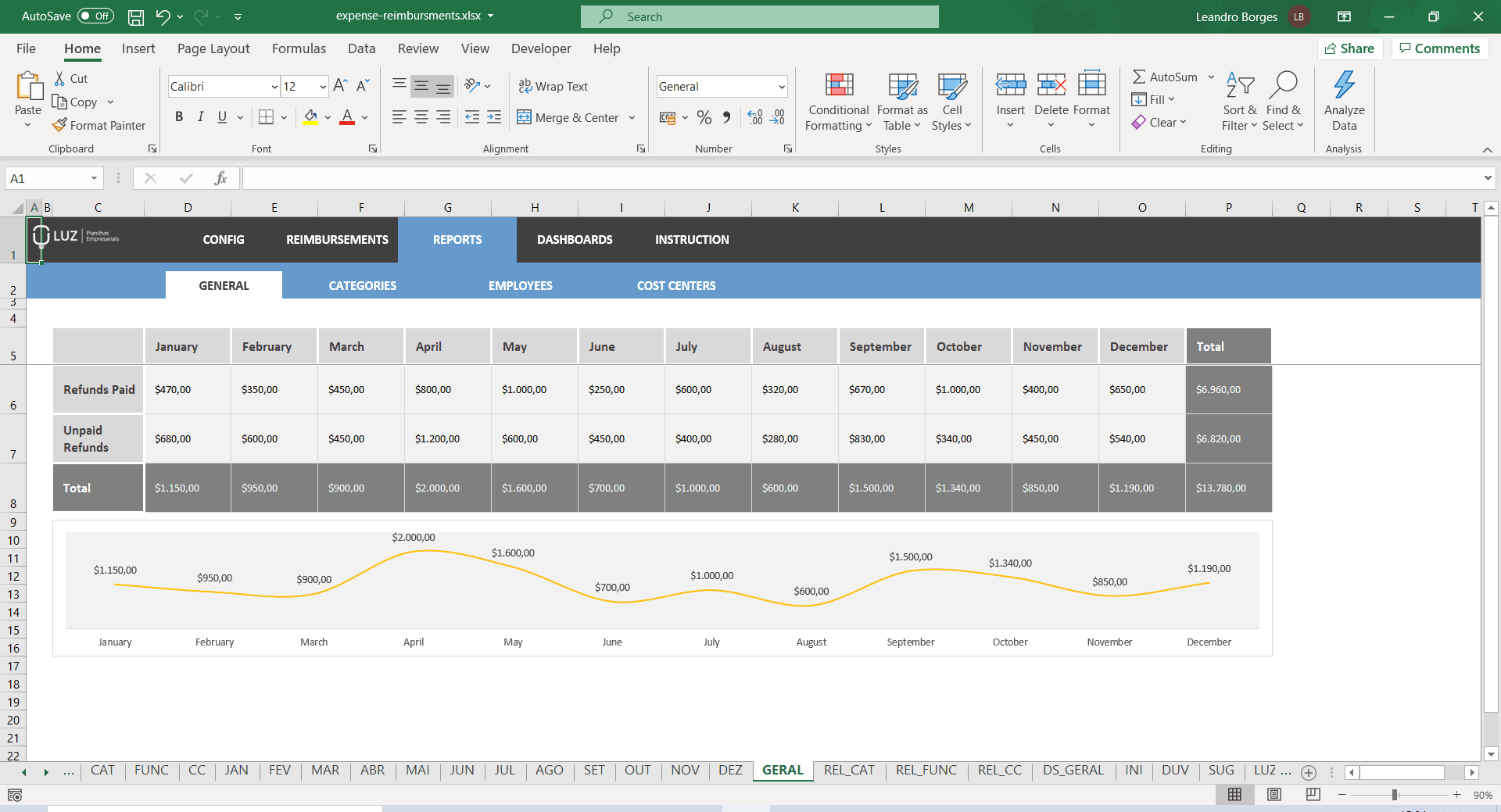Image resolution: width=1501 pixels, height=812 pixels.
Task: Click the Wrap Text icon
Action: (525, 86)
